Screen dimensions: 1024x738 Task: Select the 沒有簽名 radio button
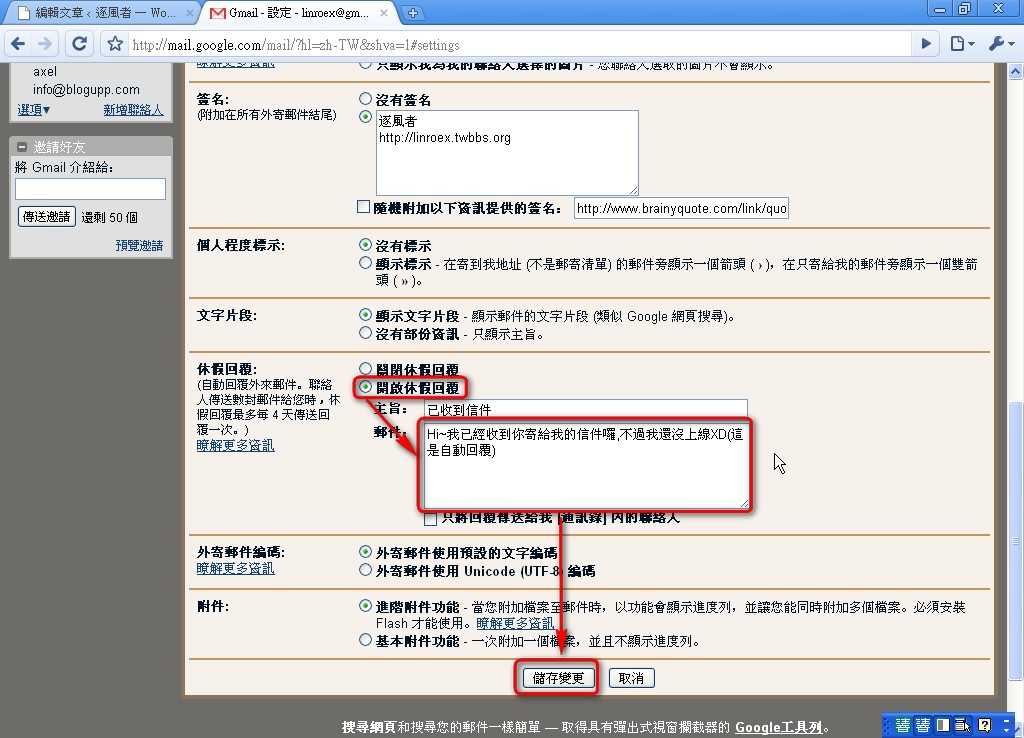[x=365, y=99]
